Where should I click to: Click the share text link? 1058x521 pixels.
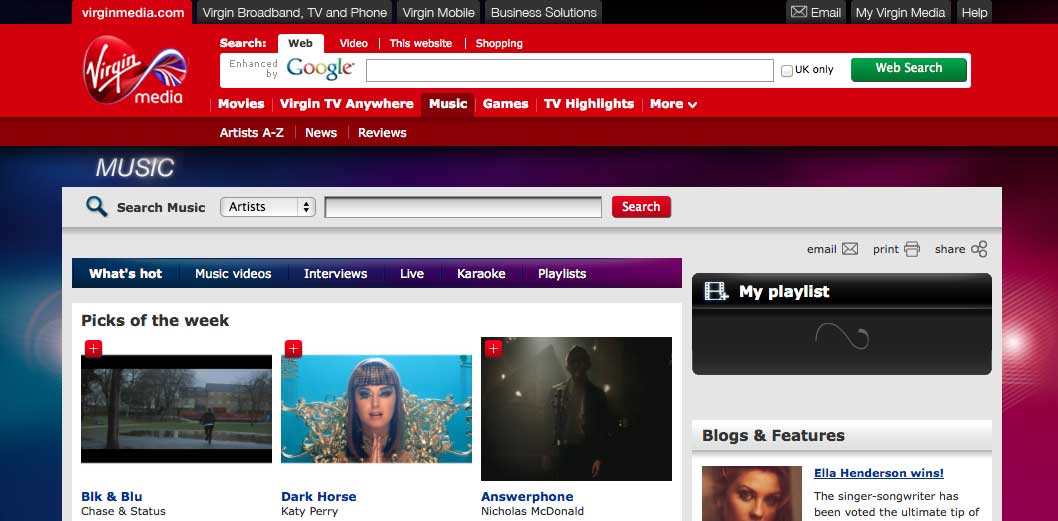[949, 249]
